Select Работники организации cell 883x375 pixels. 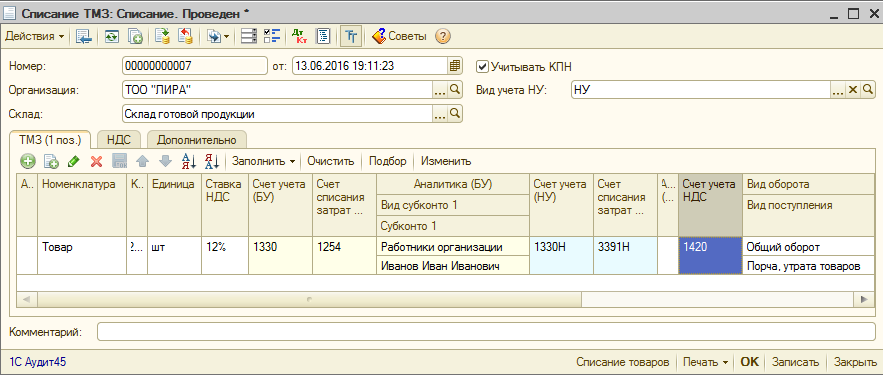coord(453,247)
